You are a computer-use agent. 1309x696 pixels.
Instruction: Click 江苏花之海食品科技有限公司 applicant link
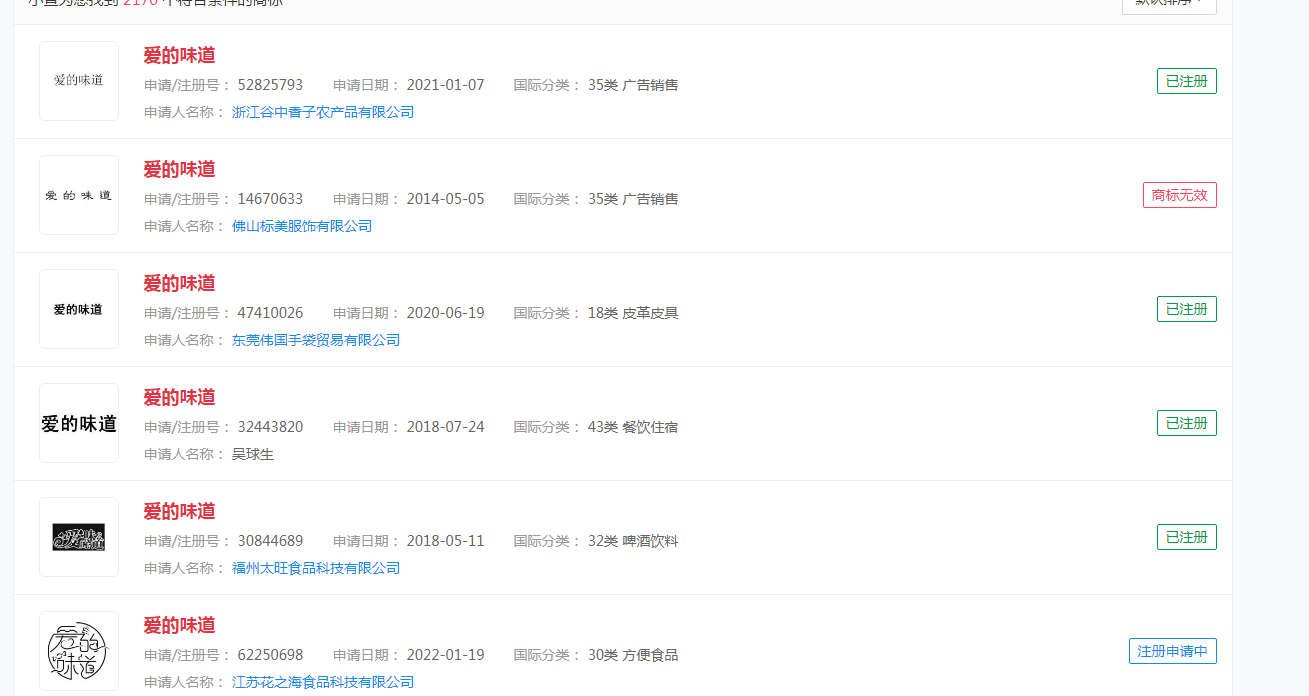(x=322, y=681)
